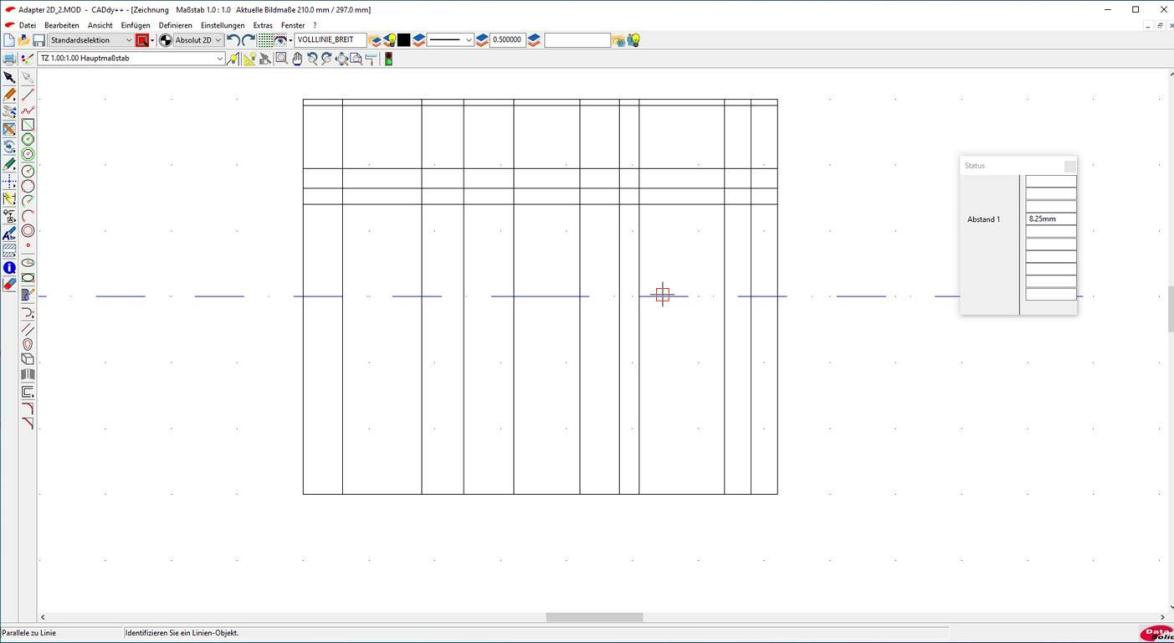Click the layers icon beside VOLLLINIE_BREIT
The image size is (1174, 643).
(375, 40)
